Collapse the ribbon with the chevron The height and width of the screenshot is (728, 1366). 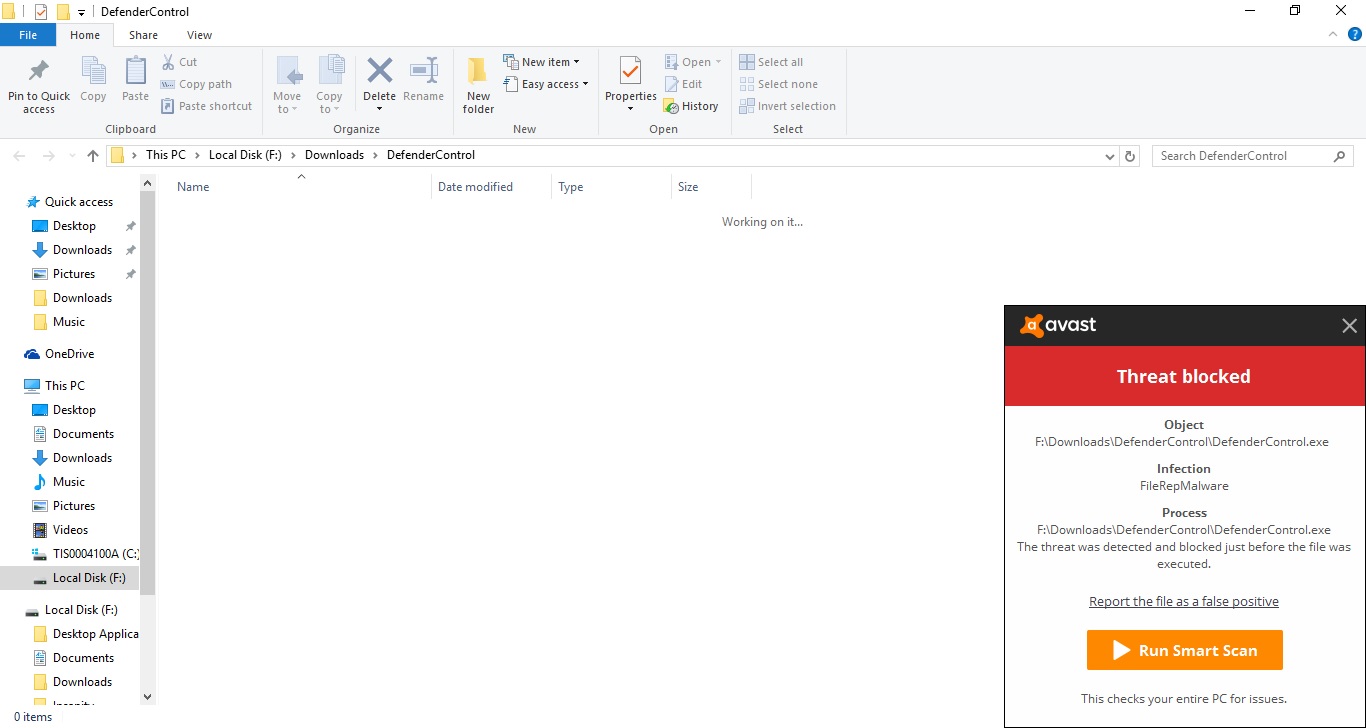(1333, 34)
